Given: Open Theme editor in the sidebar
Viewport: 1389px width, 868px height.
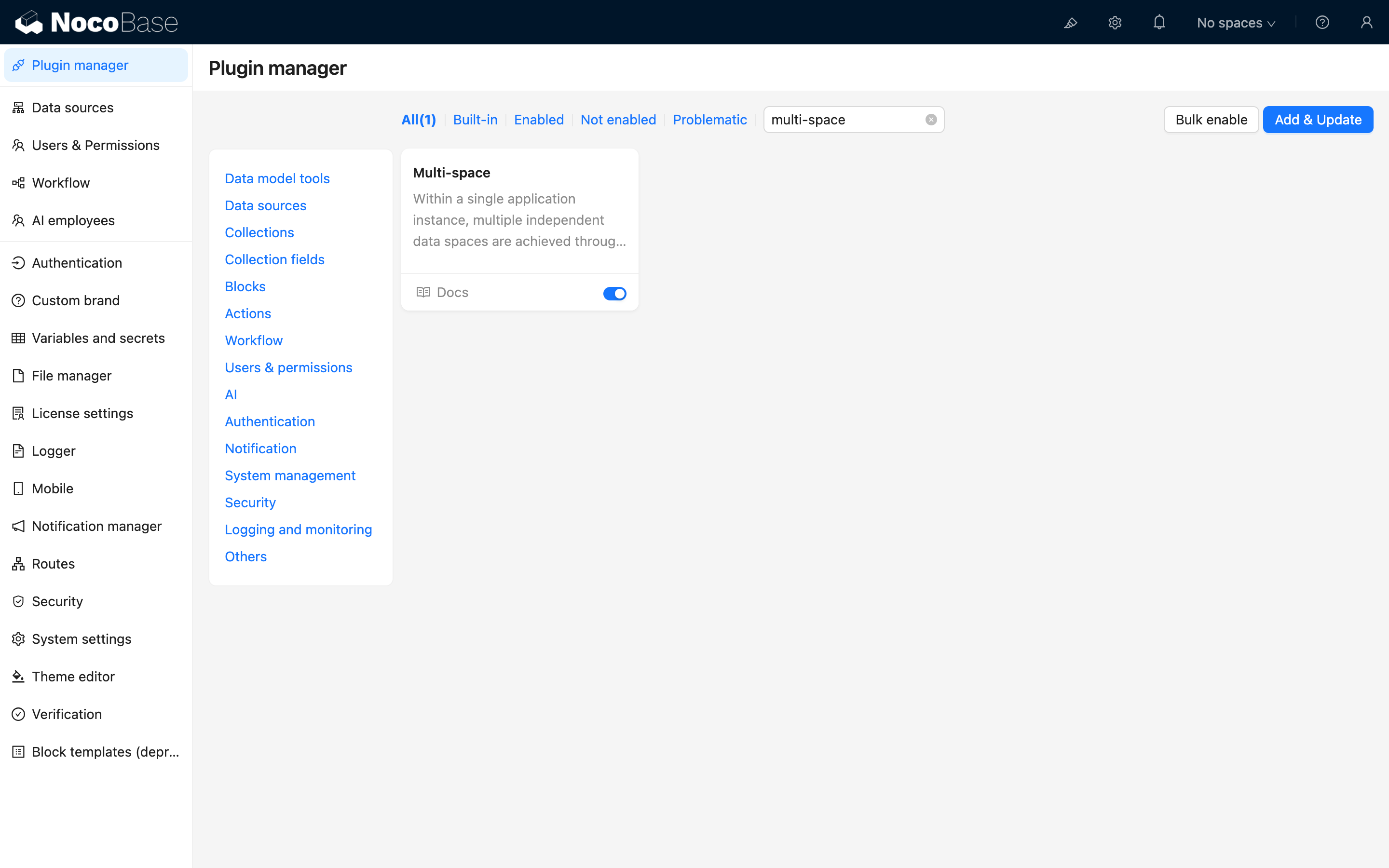Looking at the screenshot, I should click(x=73, y=676).
